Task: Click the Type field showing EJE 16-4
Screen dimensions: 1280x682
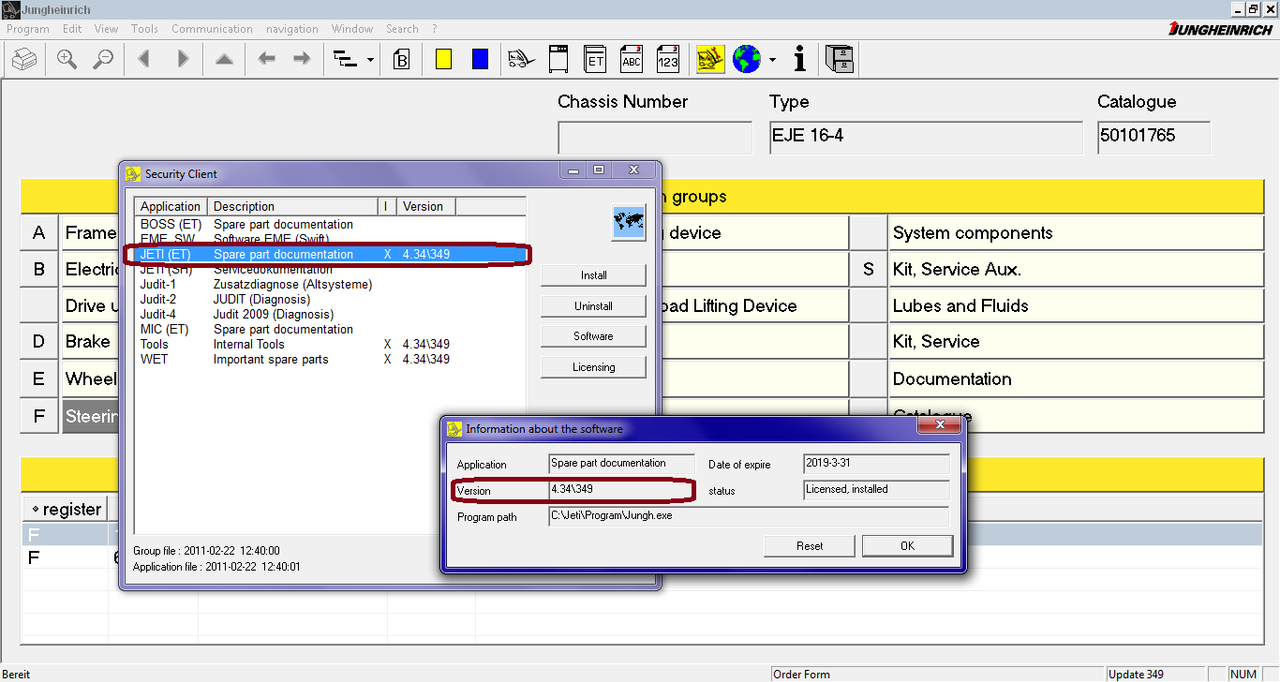Action: pyautogui.click(x=925, y=138)
